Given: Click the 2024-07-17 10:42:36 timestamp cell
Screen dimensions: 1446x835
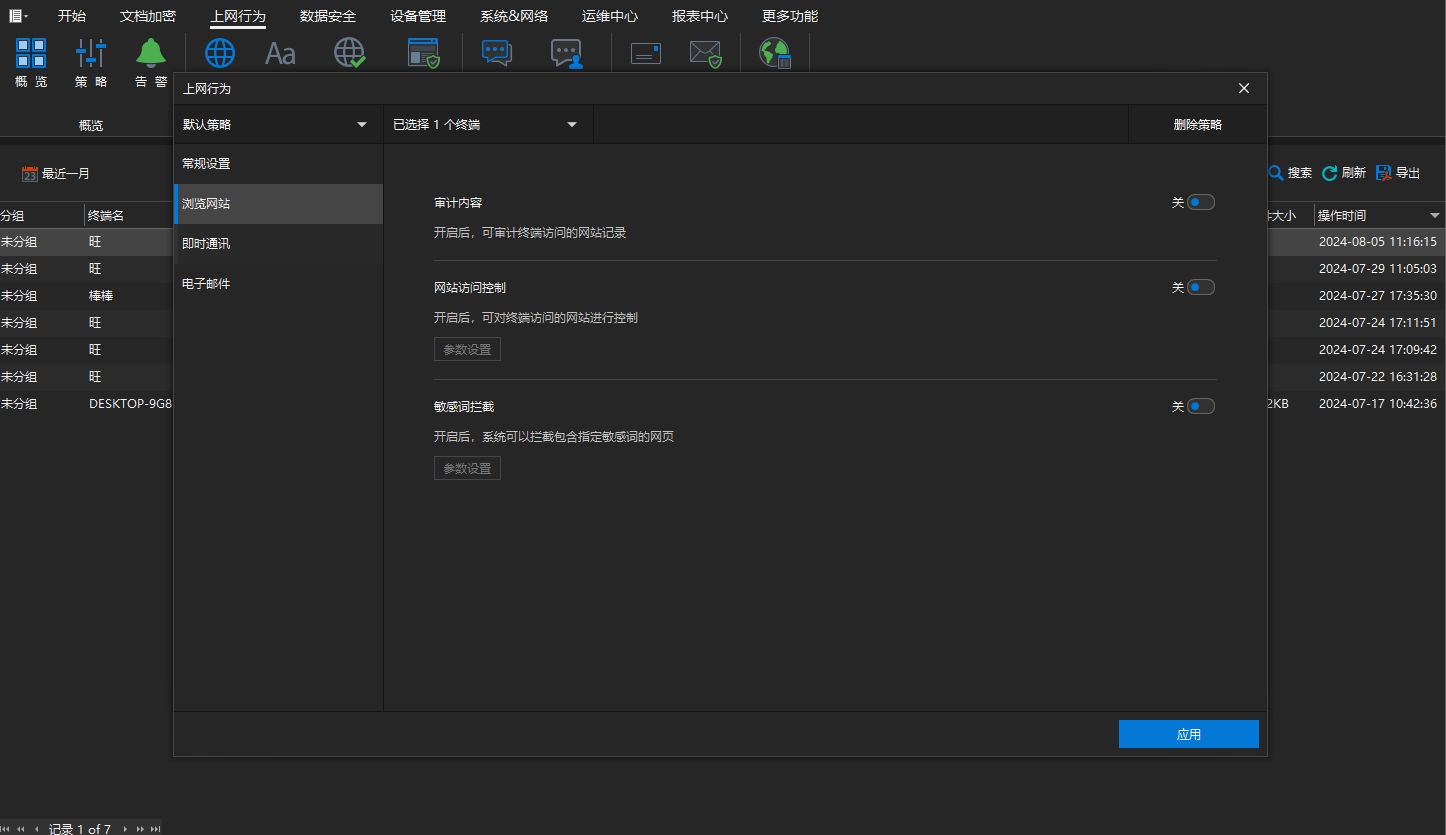Looking at the screenshot, I should pos(1378,403).
